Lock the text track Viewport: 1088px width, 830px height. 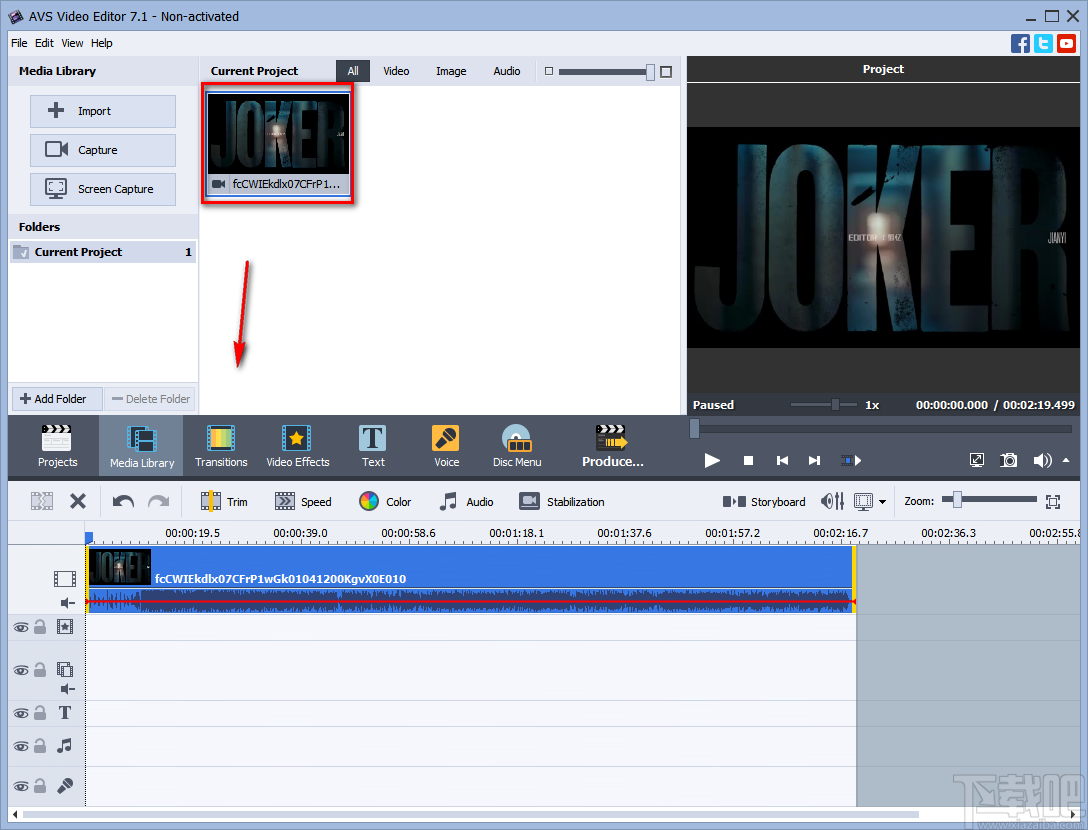[x=40, y=713]
